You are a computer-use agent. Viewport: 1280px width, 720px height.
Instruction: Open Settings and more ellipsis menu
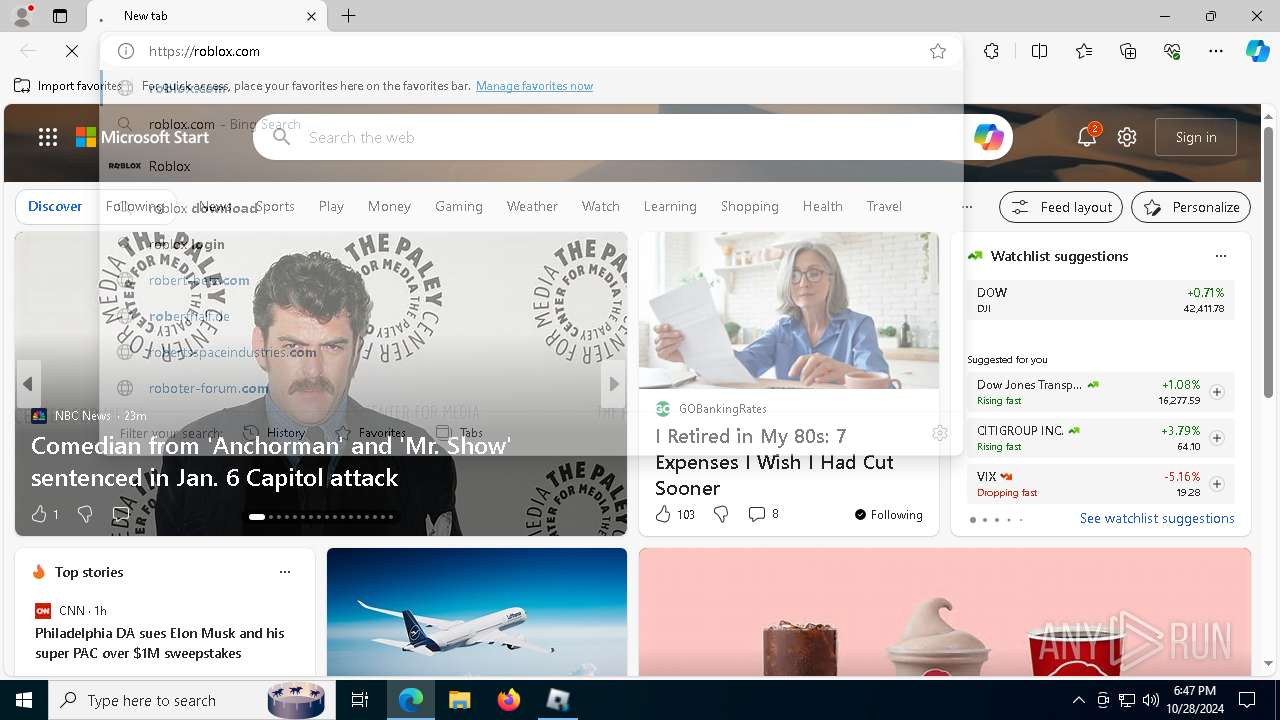tap(1216, 51)
